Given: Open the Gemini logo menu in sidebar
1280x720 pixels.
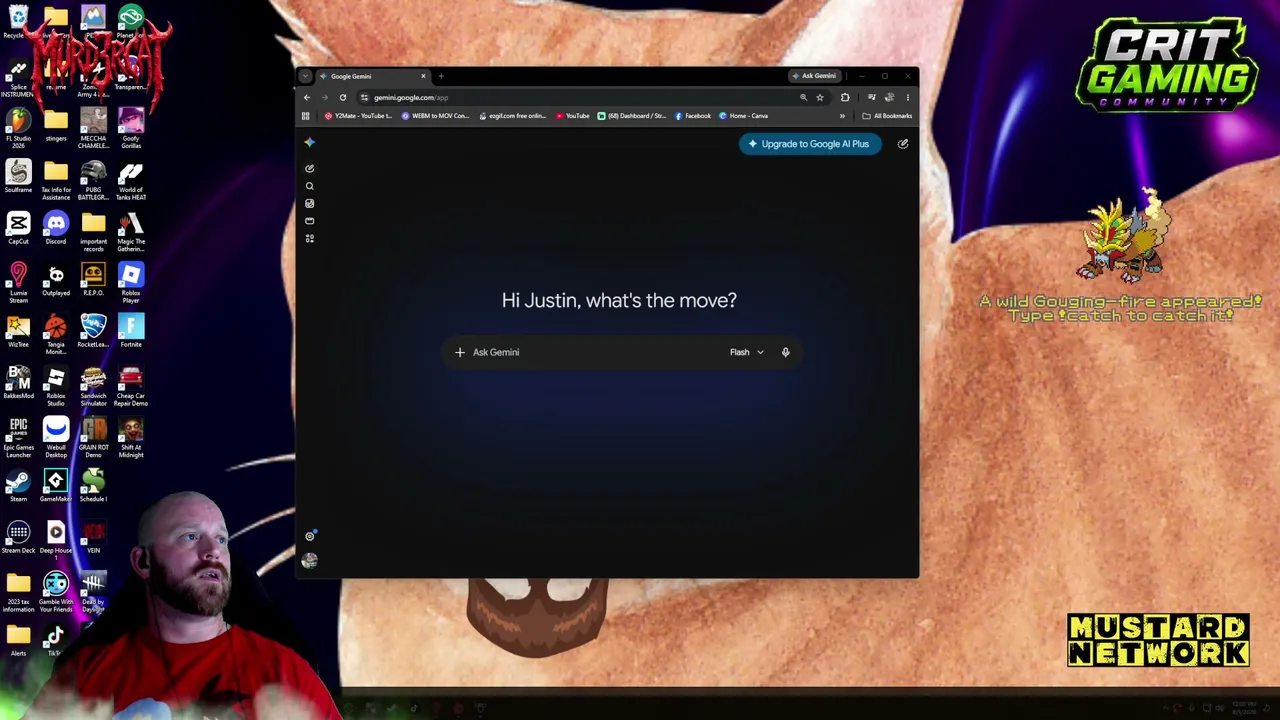Looking at the screenshot, I should click(309, 143).
